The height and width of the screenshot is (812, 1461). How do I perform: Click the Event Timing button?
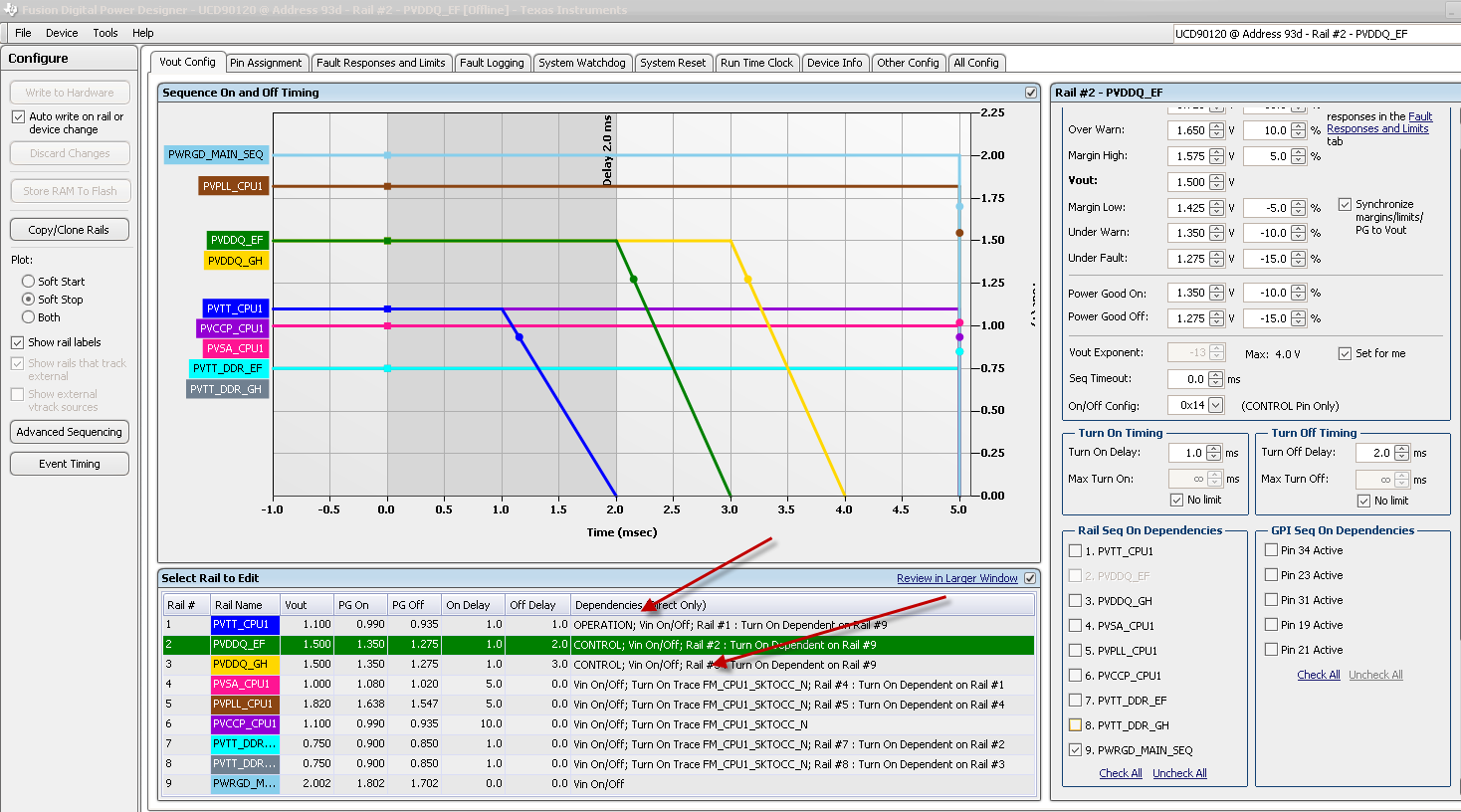click(70, 464)
